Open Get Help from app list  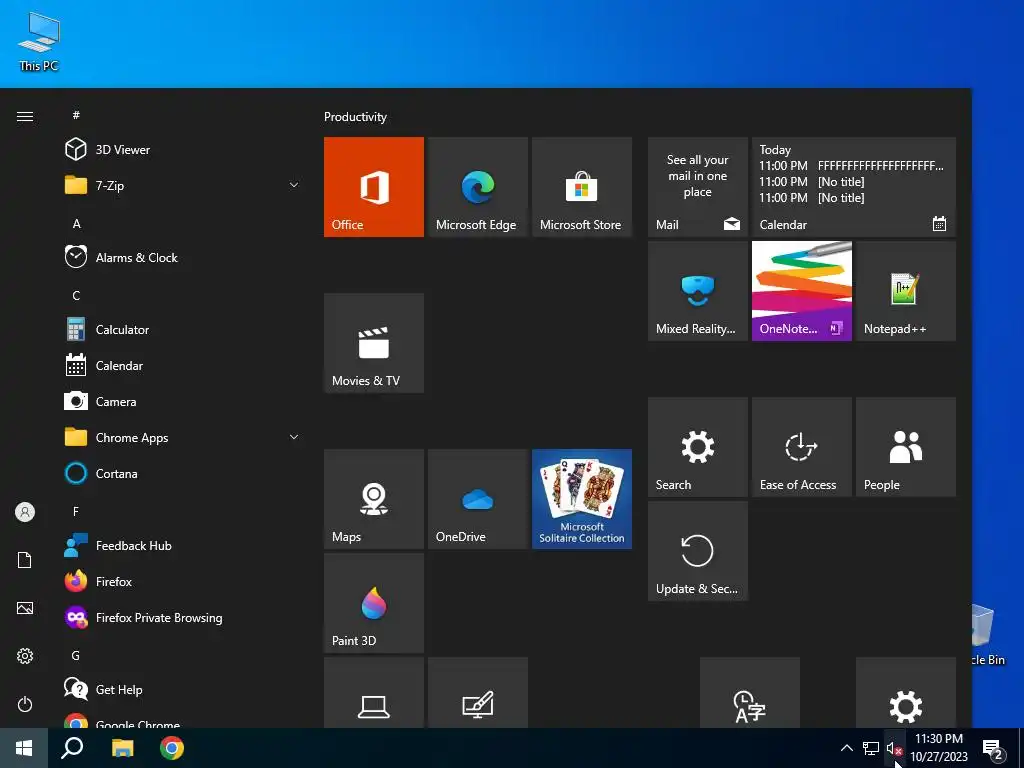click(x=182, y=690)
